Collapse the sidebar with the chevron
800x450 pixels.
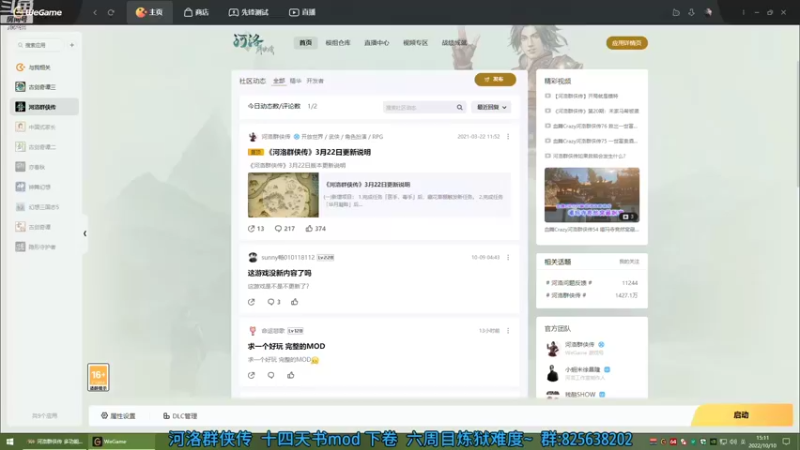click(85, 234)
